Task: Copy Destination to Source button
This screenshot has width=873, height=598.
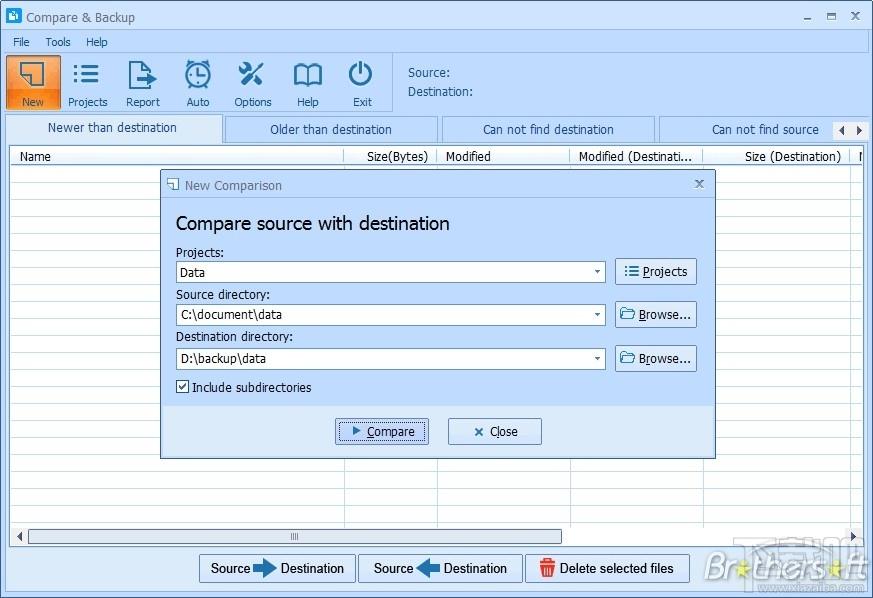Action: 440,568
